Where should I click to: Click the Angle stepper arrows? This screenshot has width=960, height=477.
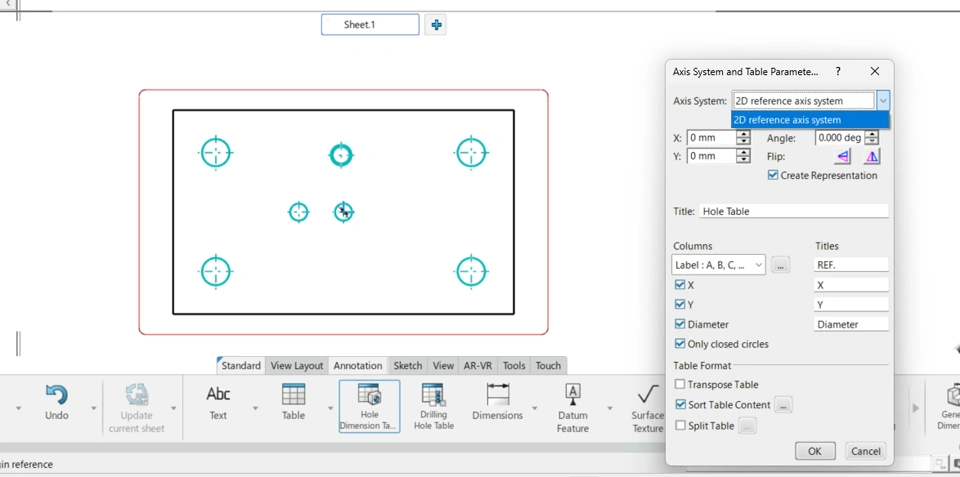[x=872, y=138]
